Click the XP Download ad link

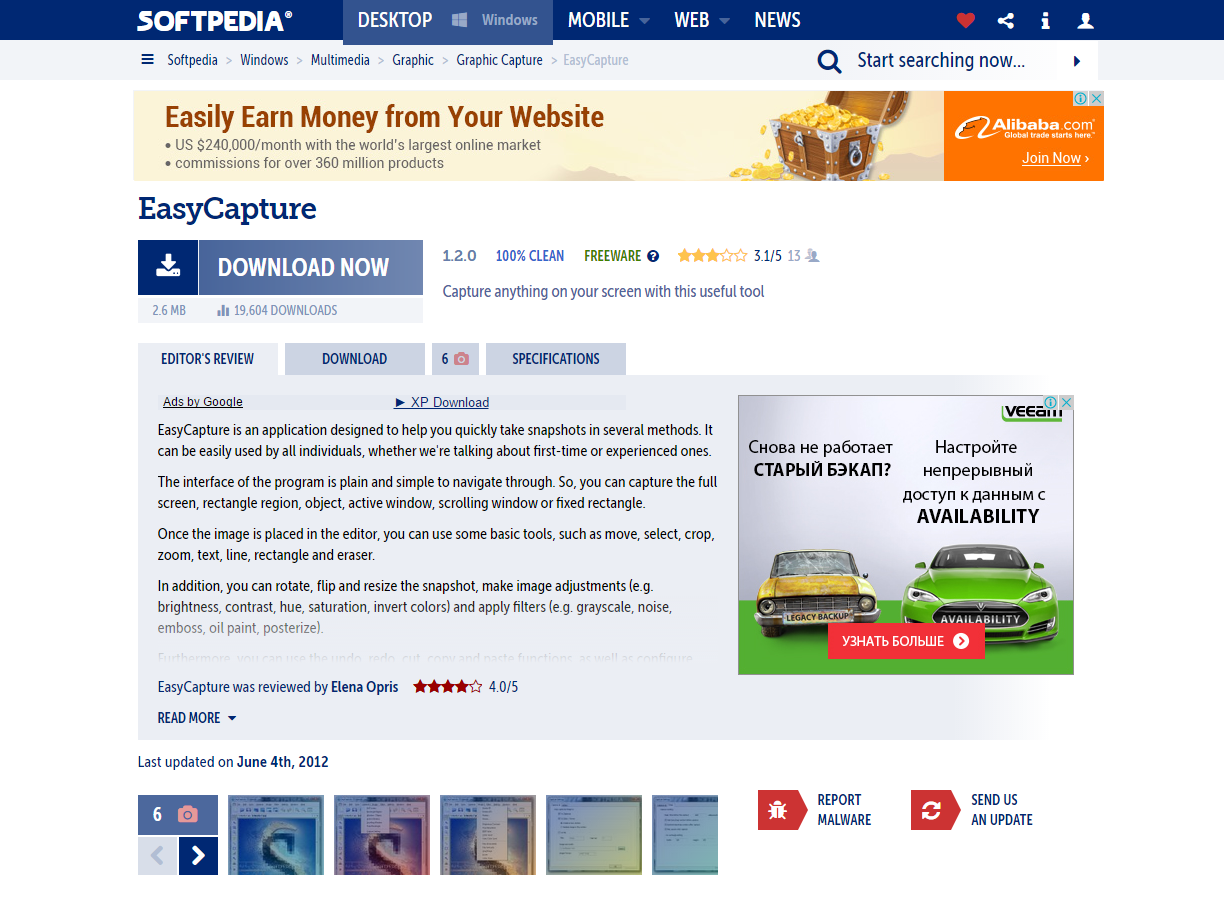[442, 402]
